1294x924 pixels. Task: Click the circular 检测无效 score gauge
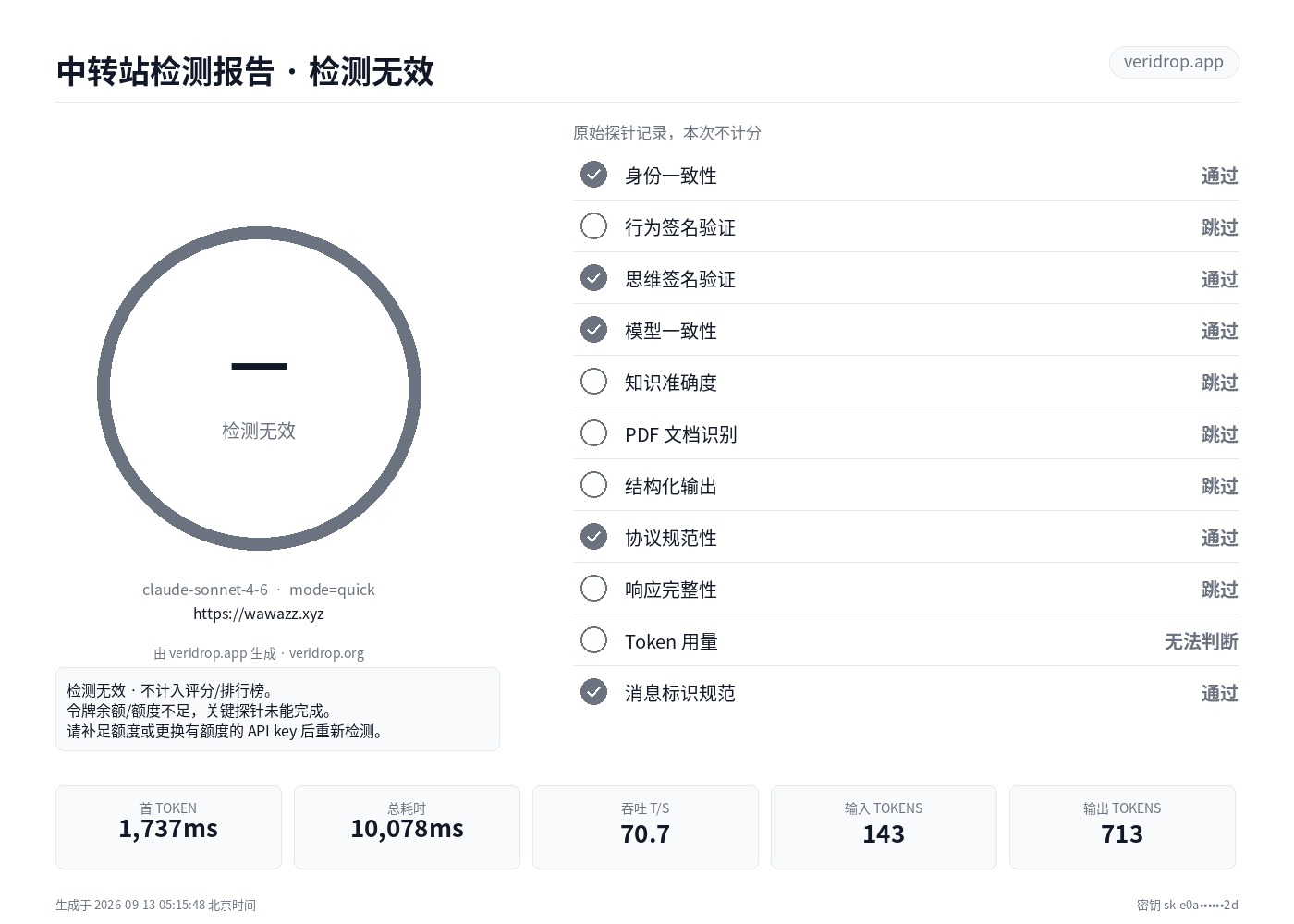[x=259, y=389]
